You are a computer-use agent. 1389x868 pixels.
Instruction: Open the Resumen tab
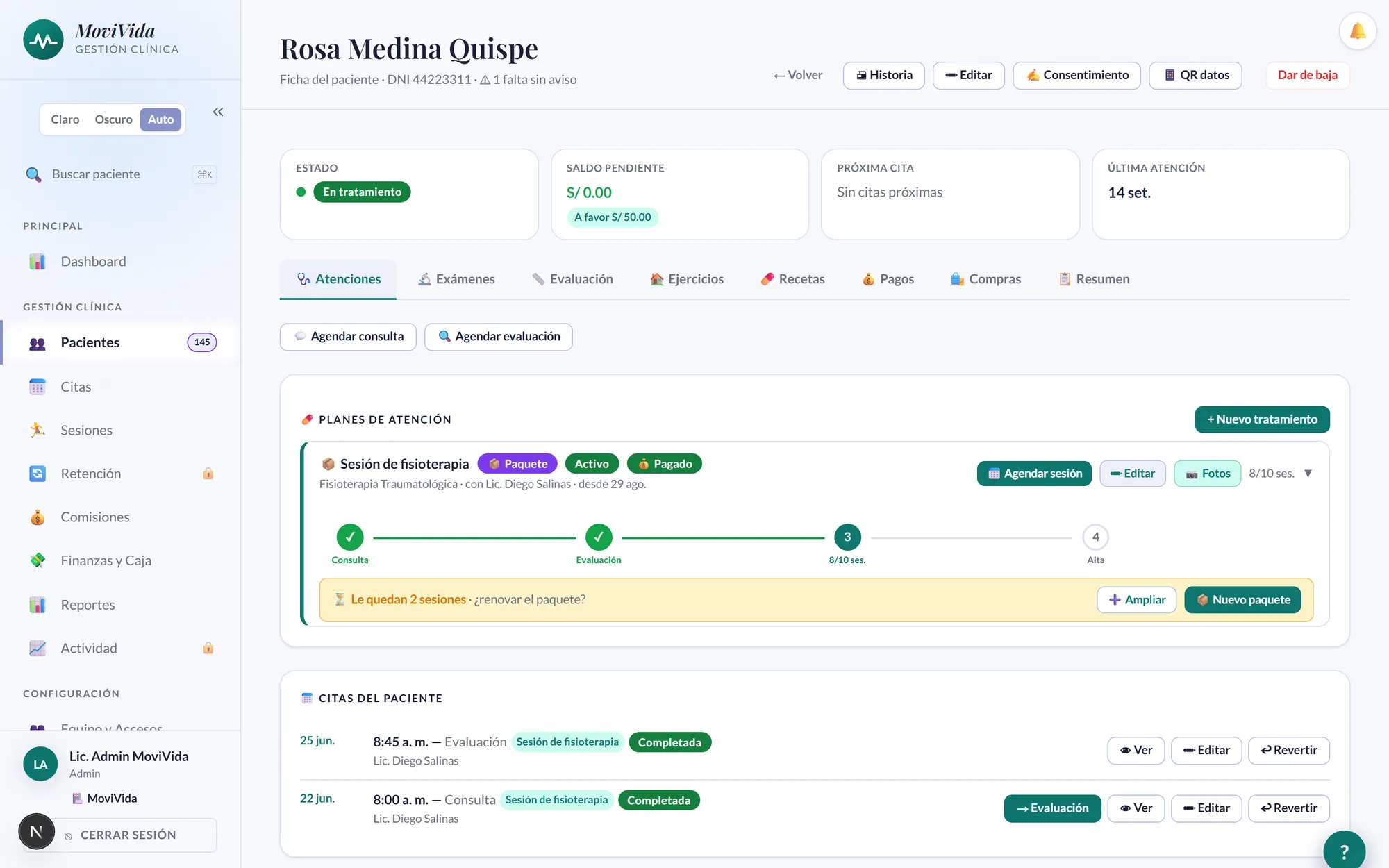(x=1094, y=279)
